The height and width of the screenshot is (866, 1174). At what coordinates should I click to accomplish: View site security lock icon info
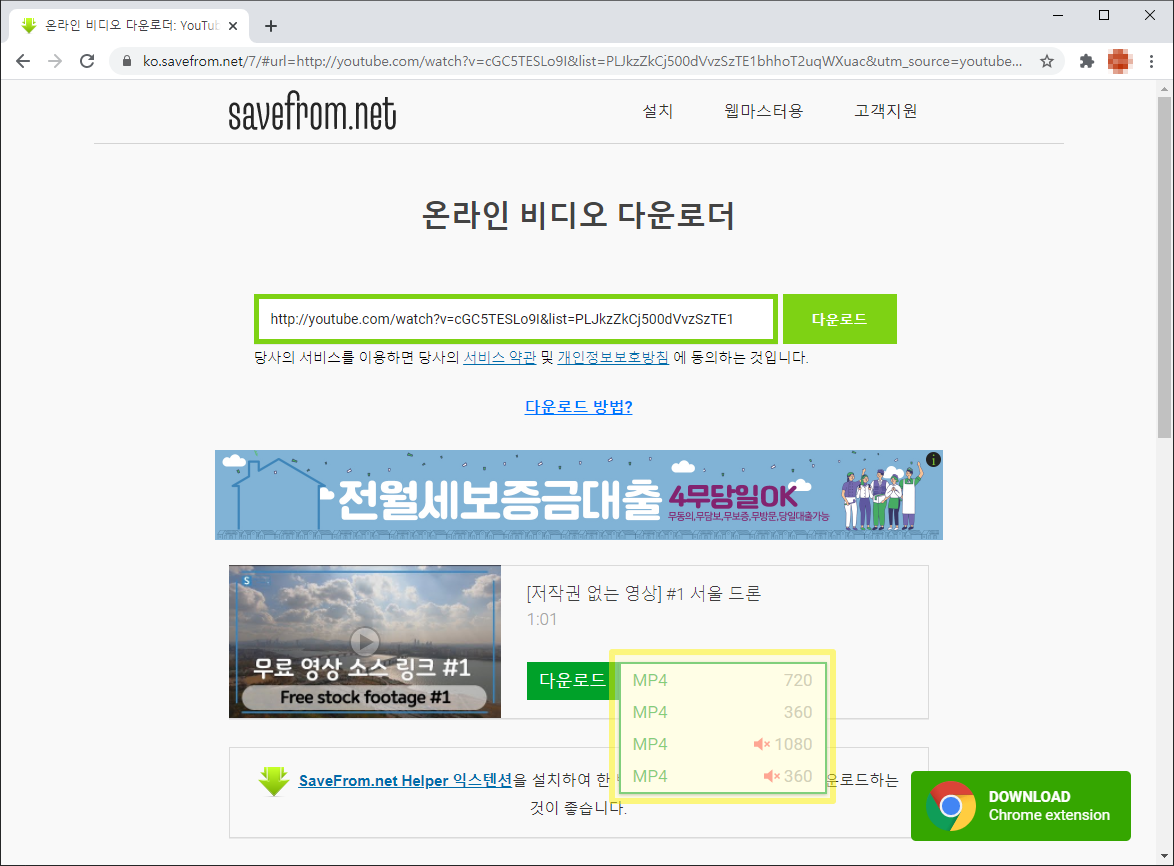(127, 61)
